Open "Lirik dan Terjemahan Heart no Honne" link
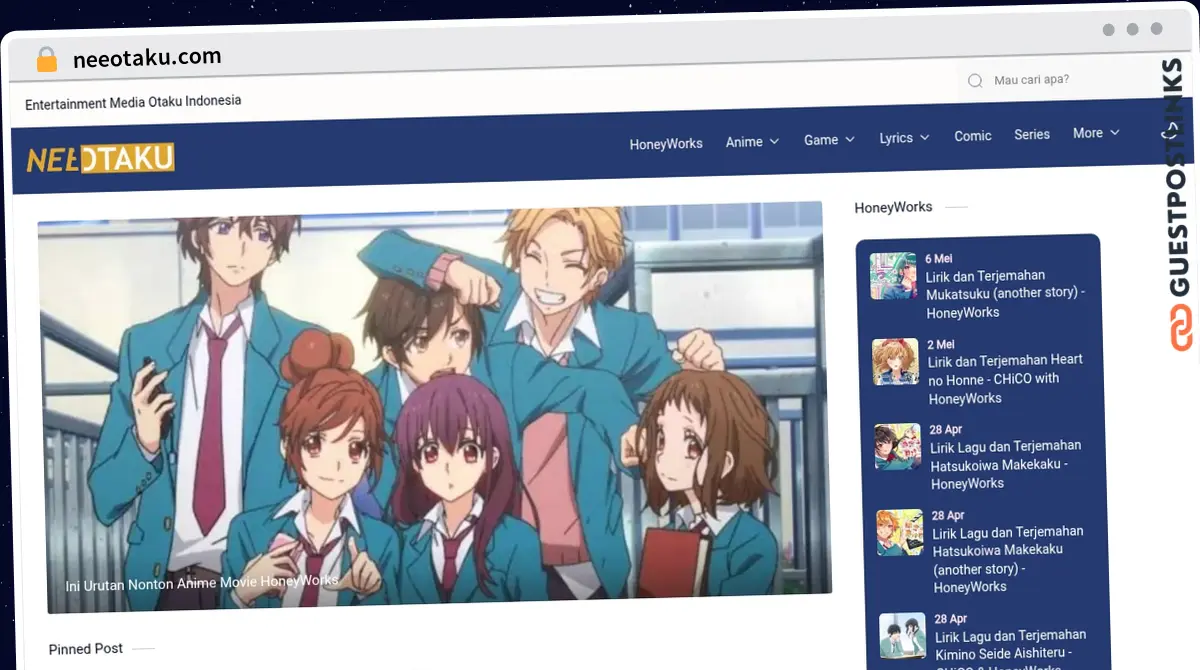Viewport: 1200px width, 670px height. coord(1006,379)
